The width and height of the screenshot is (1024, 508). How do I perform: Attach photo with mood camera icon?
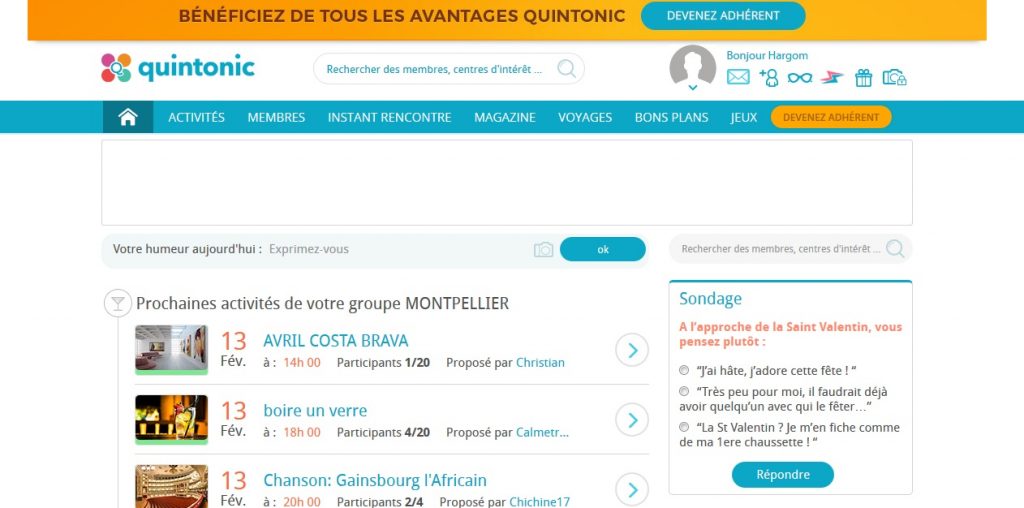(x=543, y=249)
